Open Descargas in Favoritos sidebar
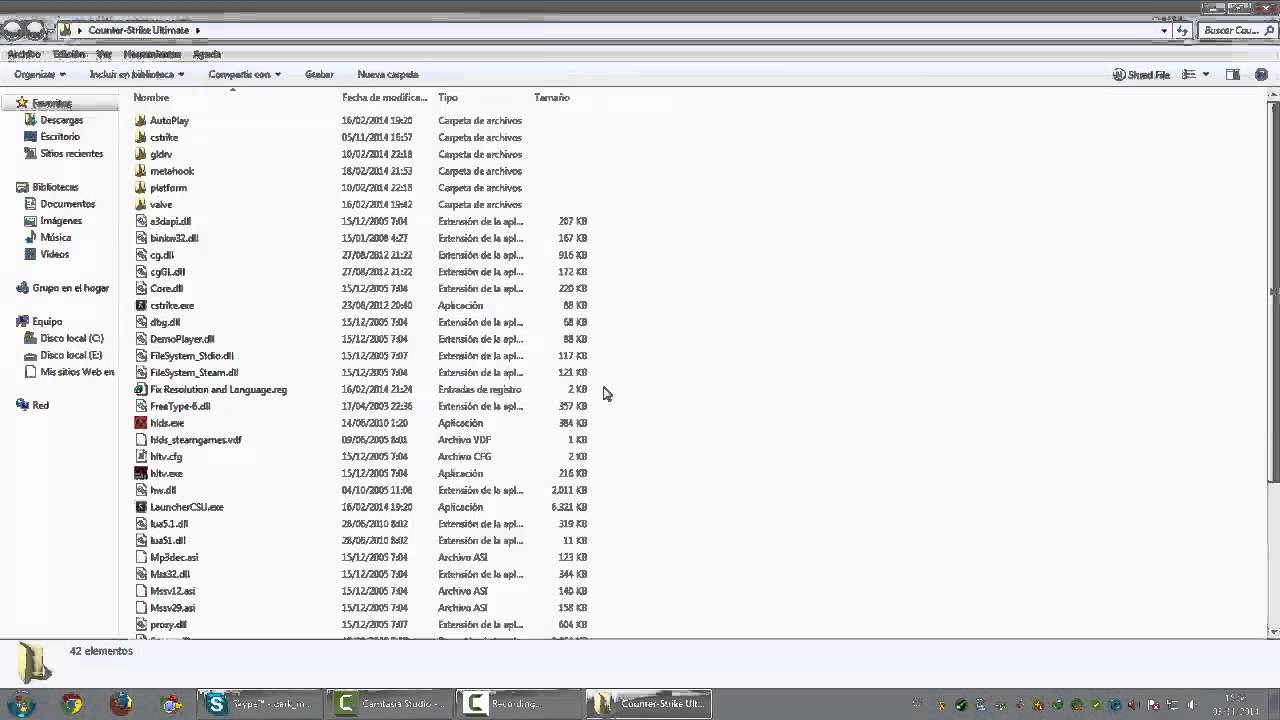 (x=54, y=120)
